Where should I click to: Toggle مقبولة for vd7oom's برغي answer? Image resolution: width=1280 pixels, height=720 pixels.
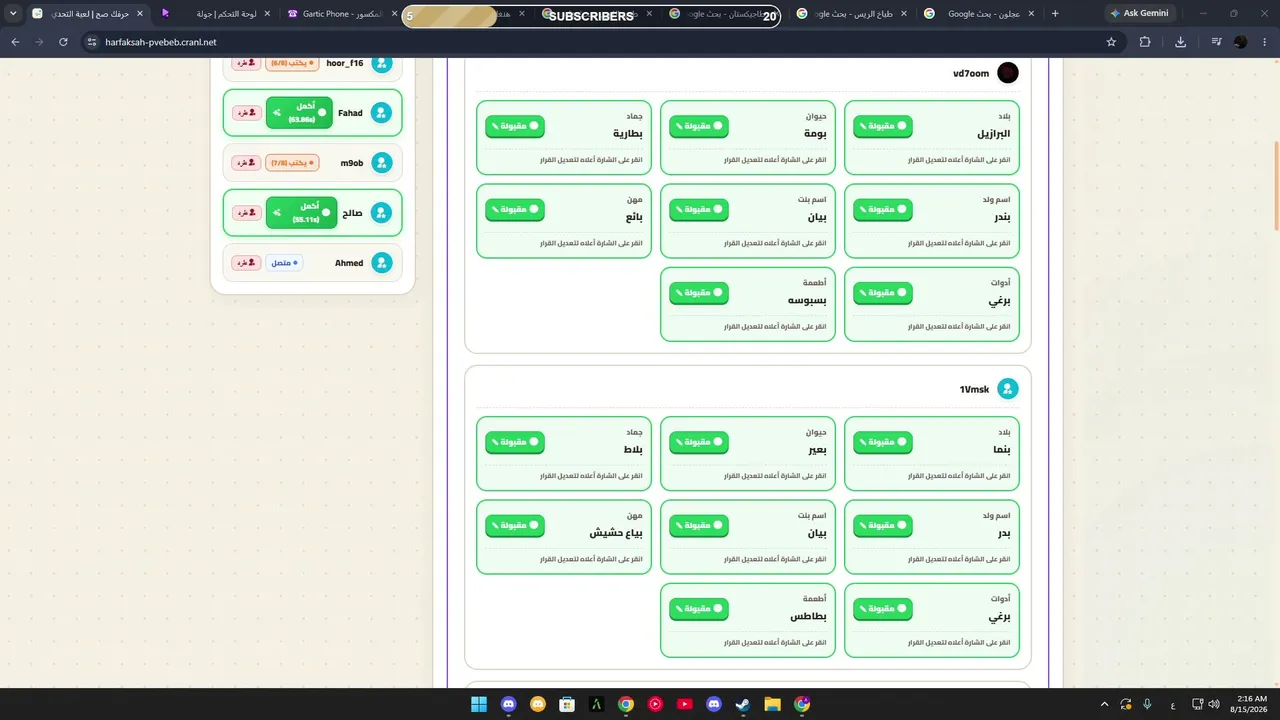[883, 292]
